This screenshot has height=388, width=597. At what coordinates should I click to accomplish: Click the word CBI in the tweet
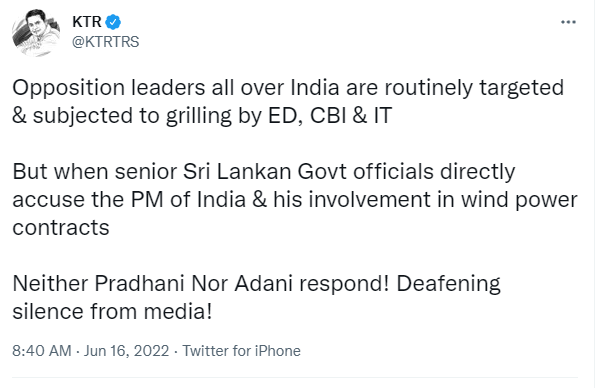pos(328,115)
